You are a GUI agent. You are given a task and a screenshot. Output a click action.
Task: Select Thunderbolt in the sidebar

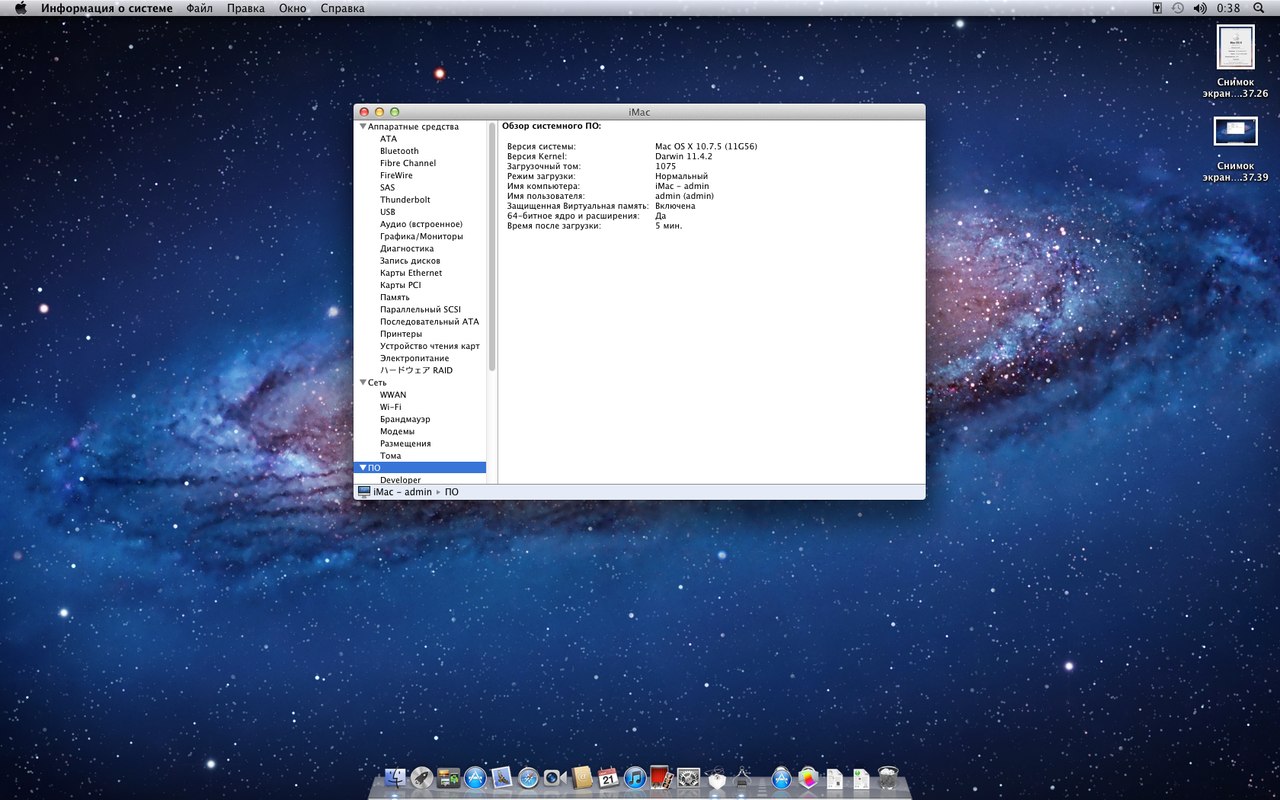(405, 200)
